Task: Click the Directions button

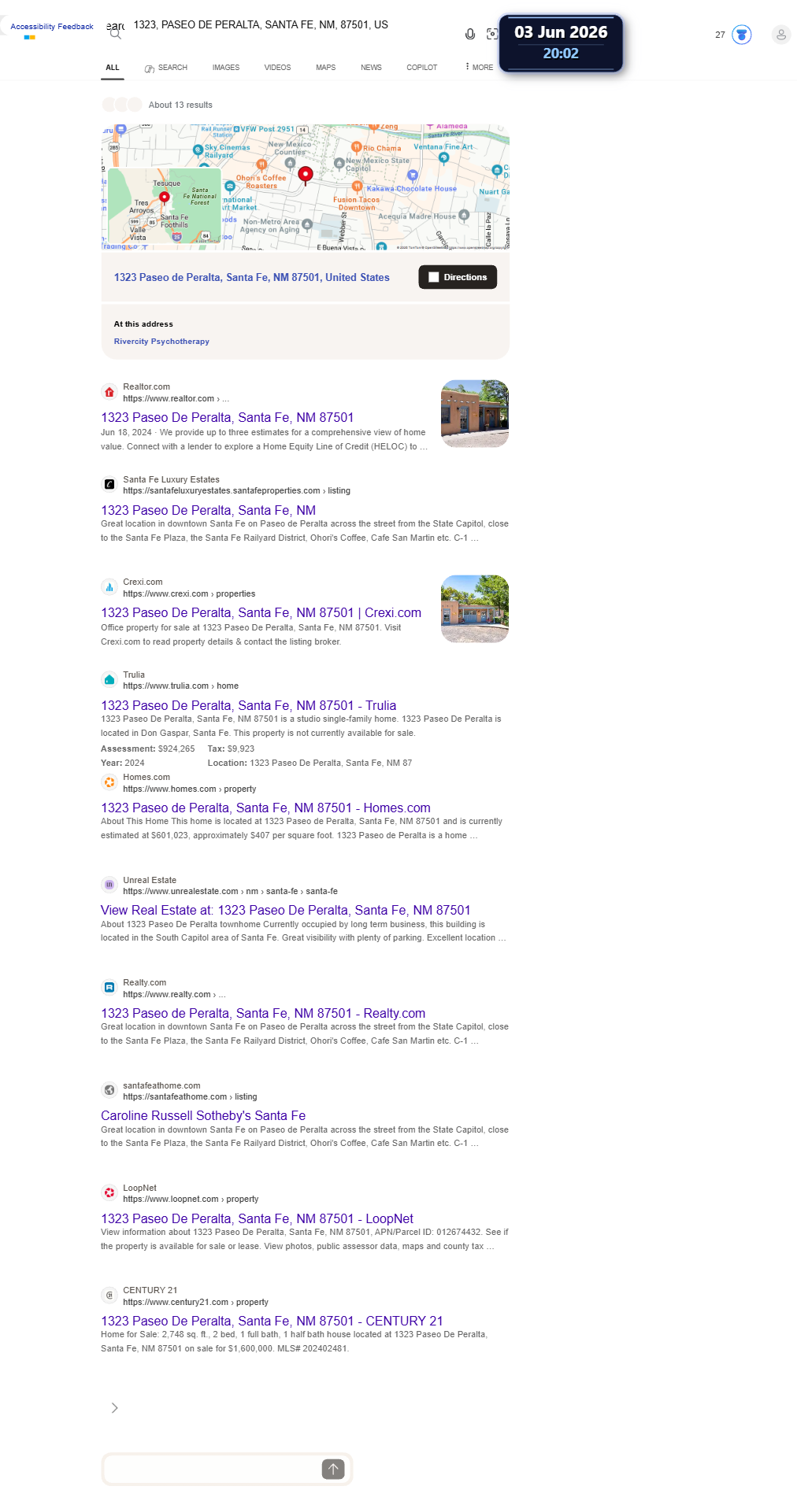Action: [458, 277]
